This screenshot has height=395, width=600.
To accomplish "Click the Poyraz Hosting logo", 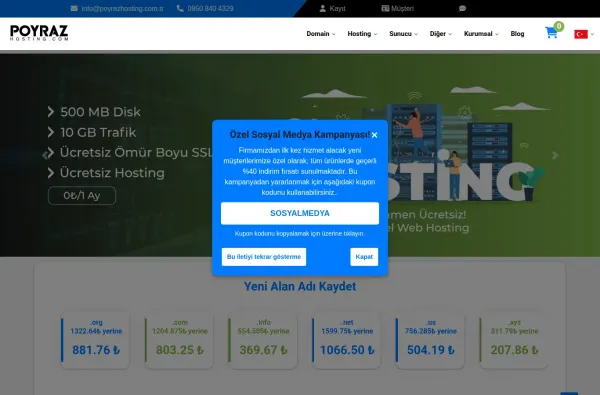I will 39,33.
